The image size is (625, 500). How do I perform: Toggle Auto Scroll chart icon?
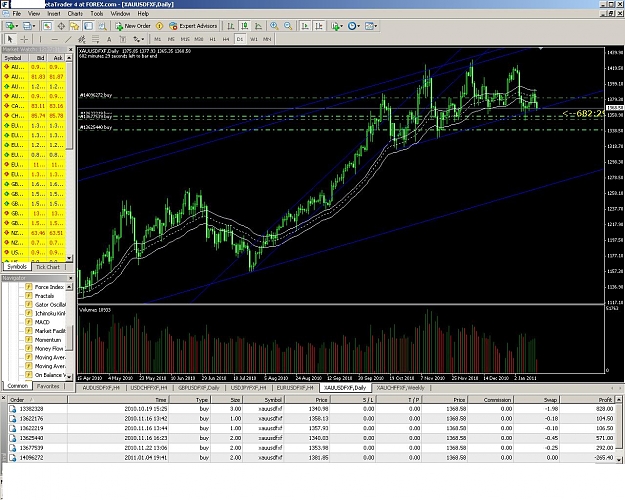click(305, 26)
